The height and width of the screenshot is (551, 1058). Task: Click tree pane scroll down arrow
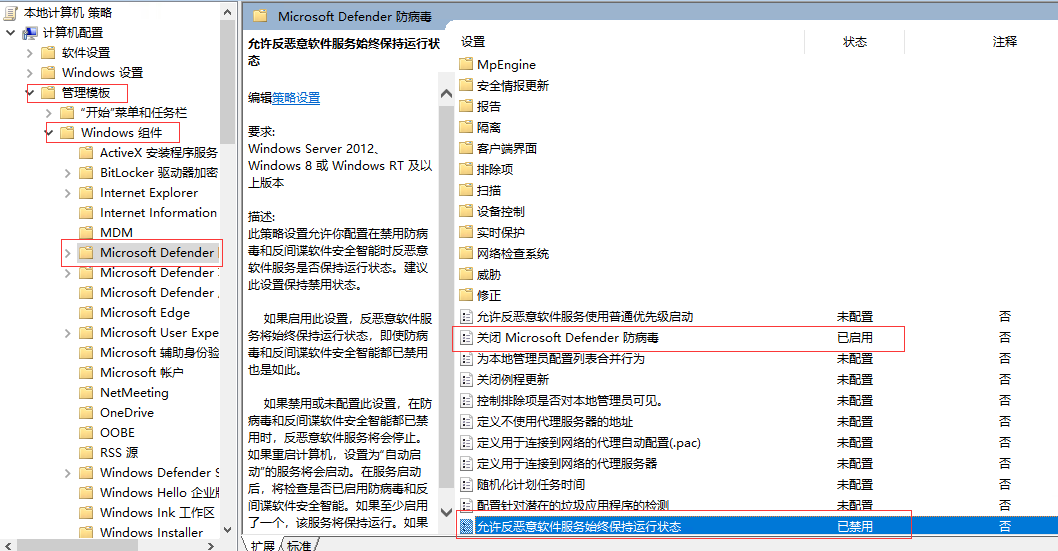(227, 530)
